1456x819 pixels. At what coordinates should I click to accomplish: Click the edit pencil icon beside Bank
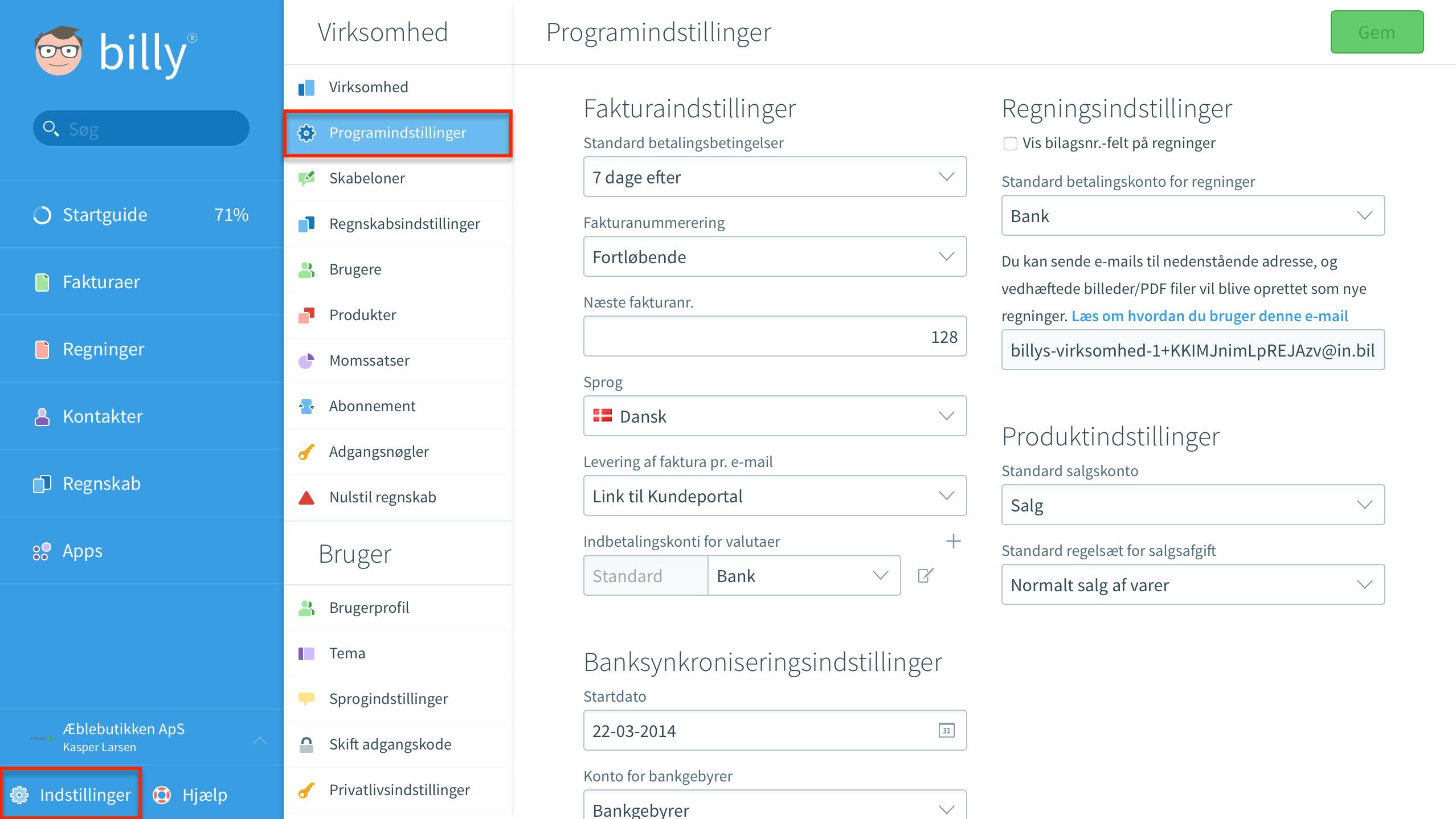pyautogui.click(x=926, y=575)
